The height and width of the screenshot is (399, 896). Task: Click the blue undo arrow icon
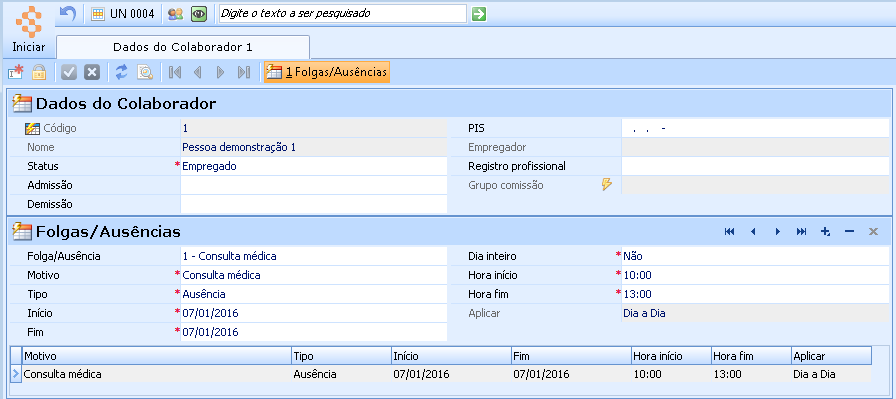(67, 14)
